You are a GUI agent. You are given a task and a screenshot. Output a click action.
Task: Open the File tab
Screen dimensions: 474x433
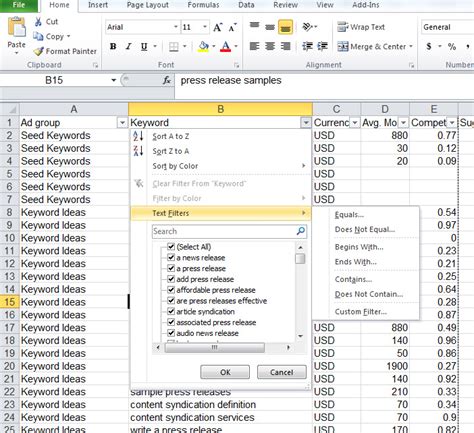[x=19, y=5]
